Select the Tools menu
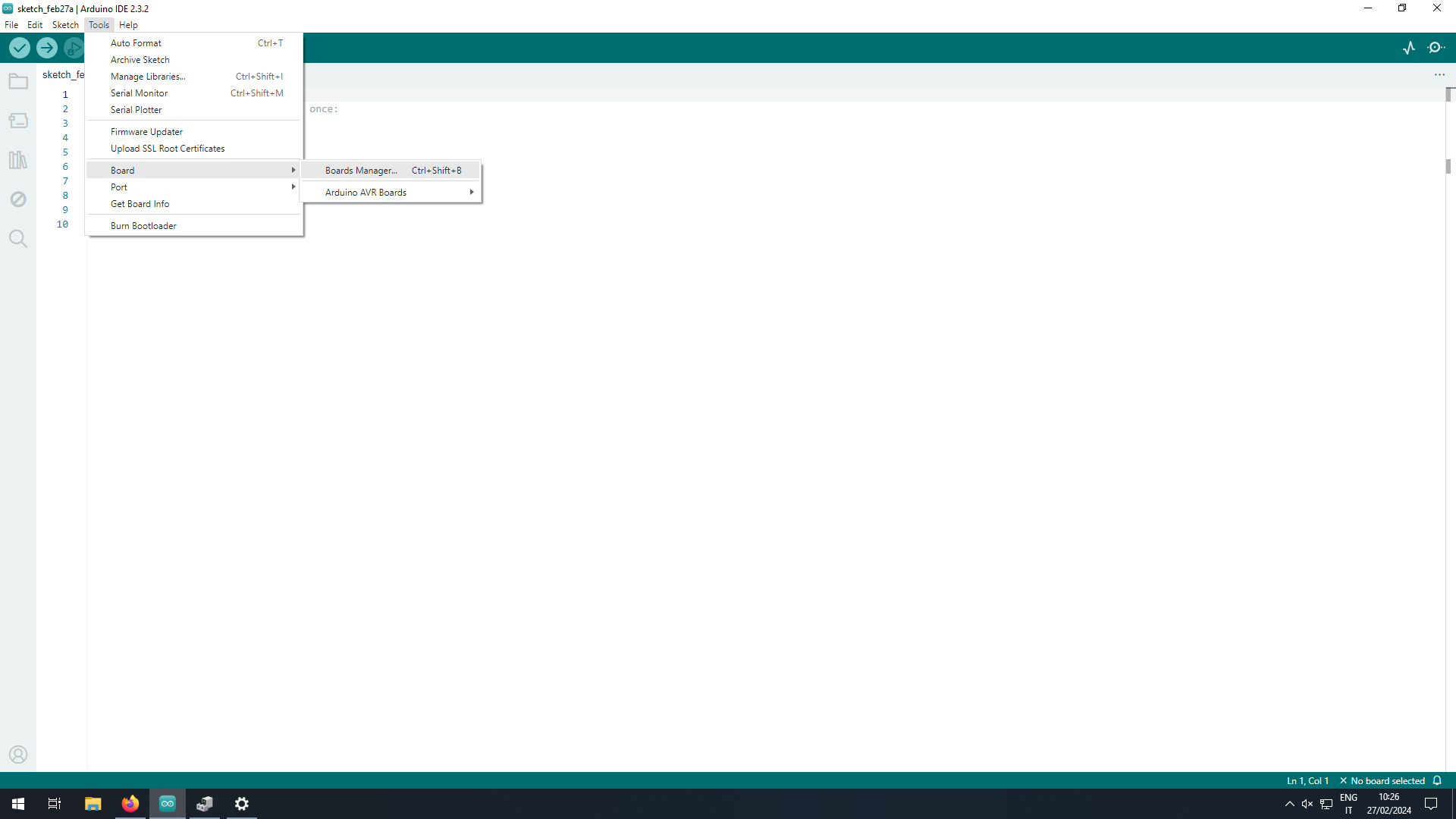Viewport: 1456px width, 819px height. (x=98, y=25)
